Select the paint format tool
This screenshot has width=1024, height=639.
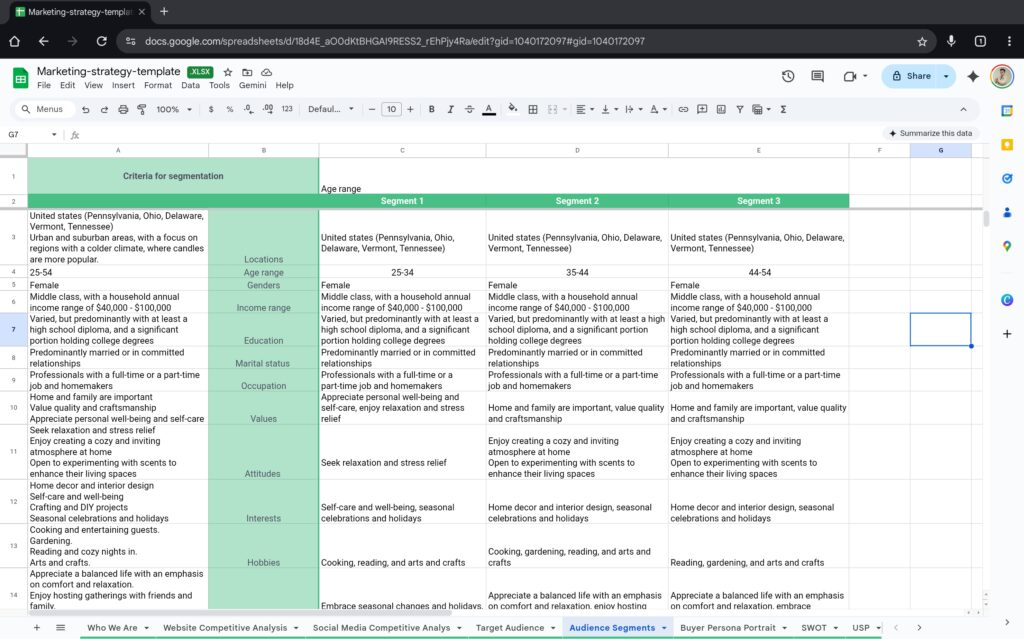click(x=141, y=109)
